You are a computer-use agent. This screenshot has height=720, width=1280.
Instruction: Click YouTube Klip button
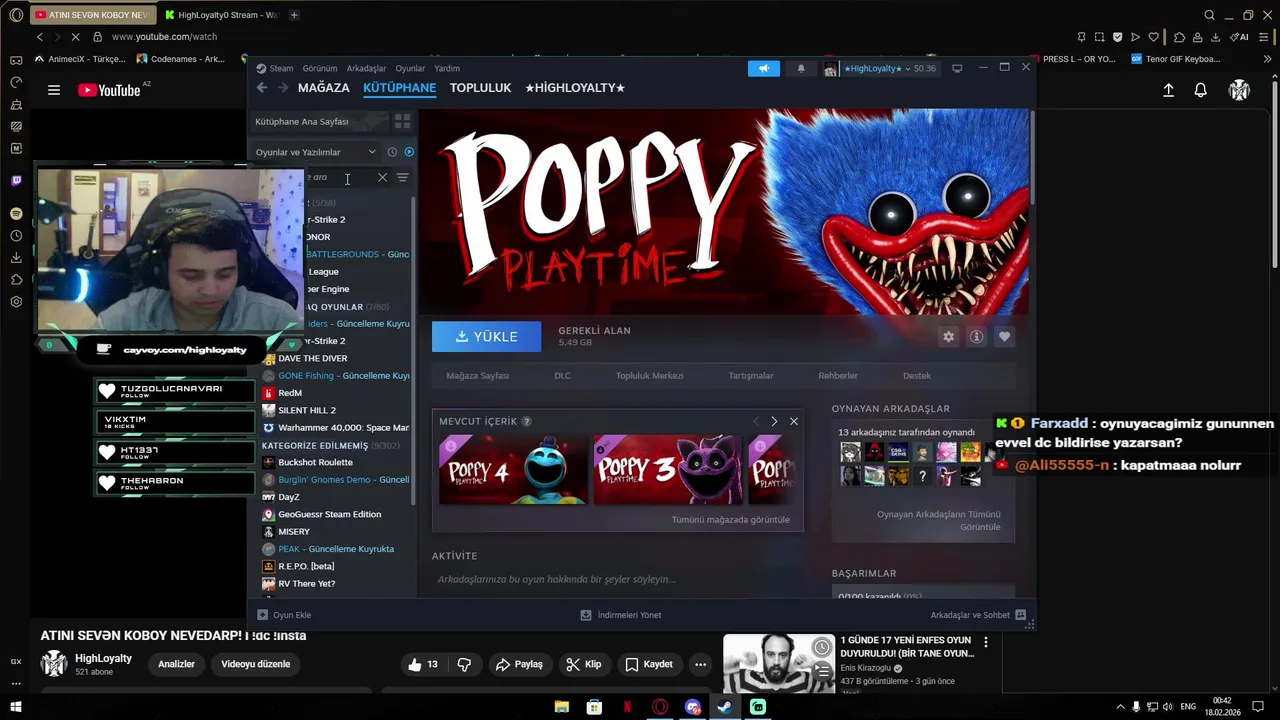click(583, 664)
